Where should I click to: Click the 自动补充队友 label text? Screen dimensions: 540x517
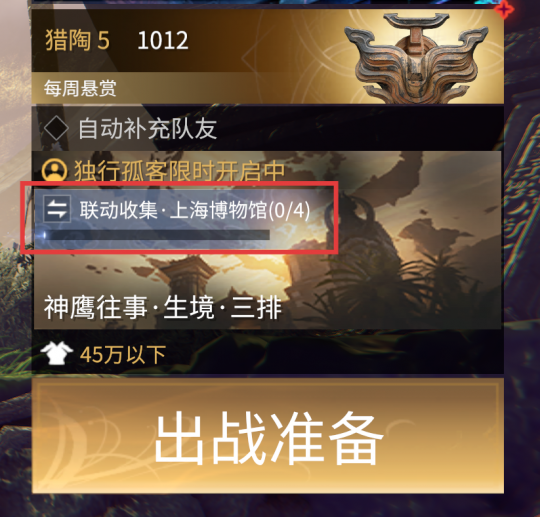(147, 129)
